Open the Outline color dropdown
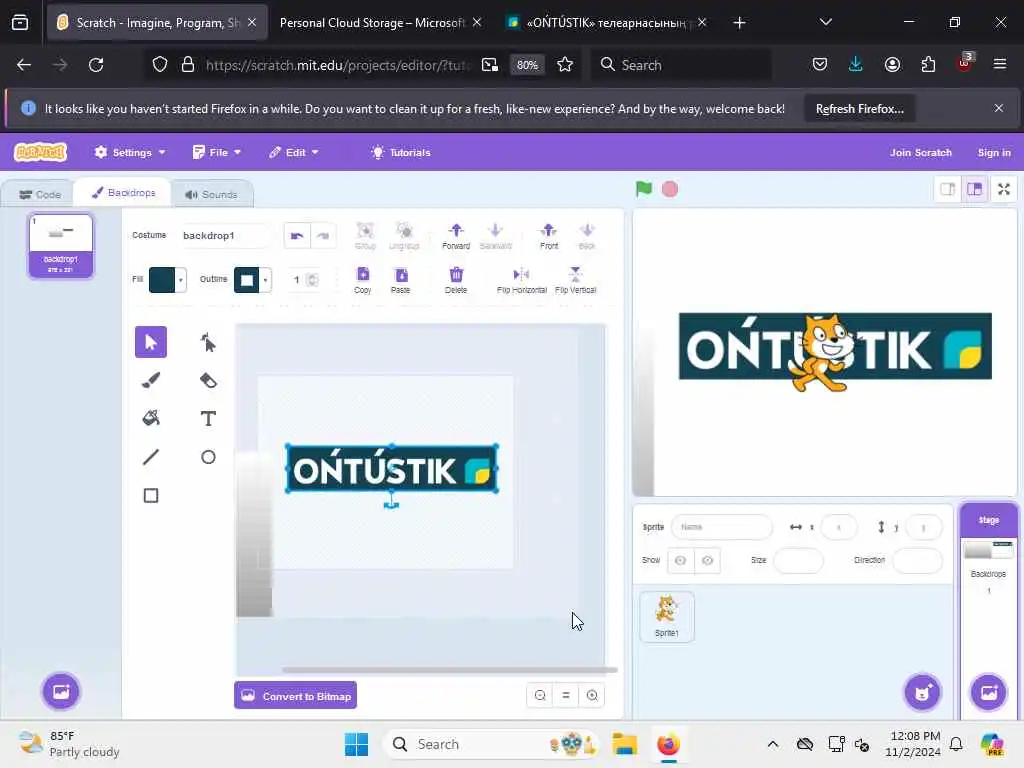Screen dimensions: 1024x768 point(265,280)
